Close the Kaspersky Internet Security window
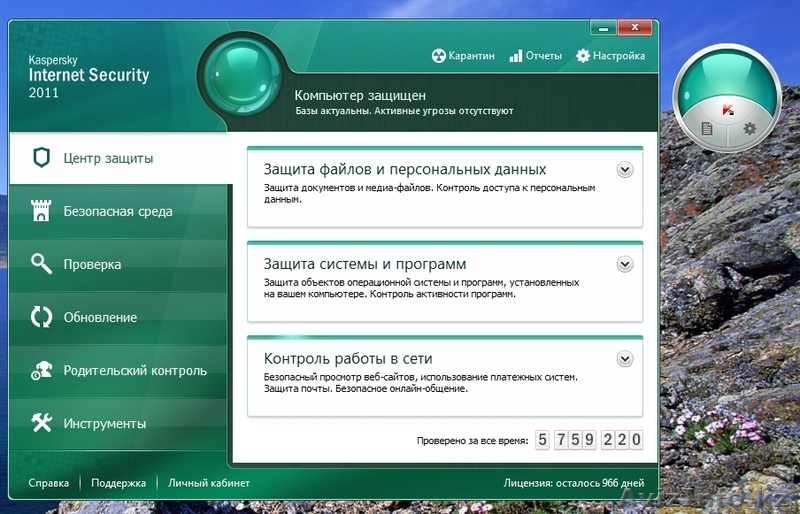Viewport: 800px width, 514px height. [x=635, y=28]
